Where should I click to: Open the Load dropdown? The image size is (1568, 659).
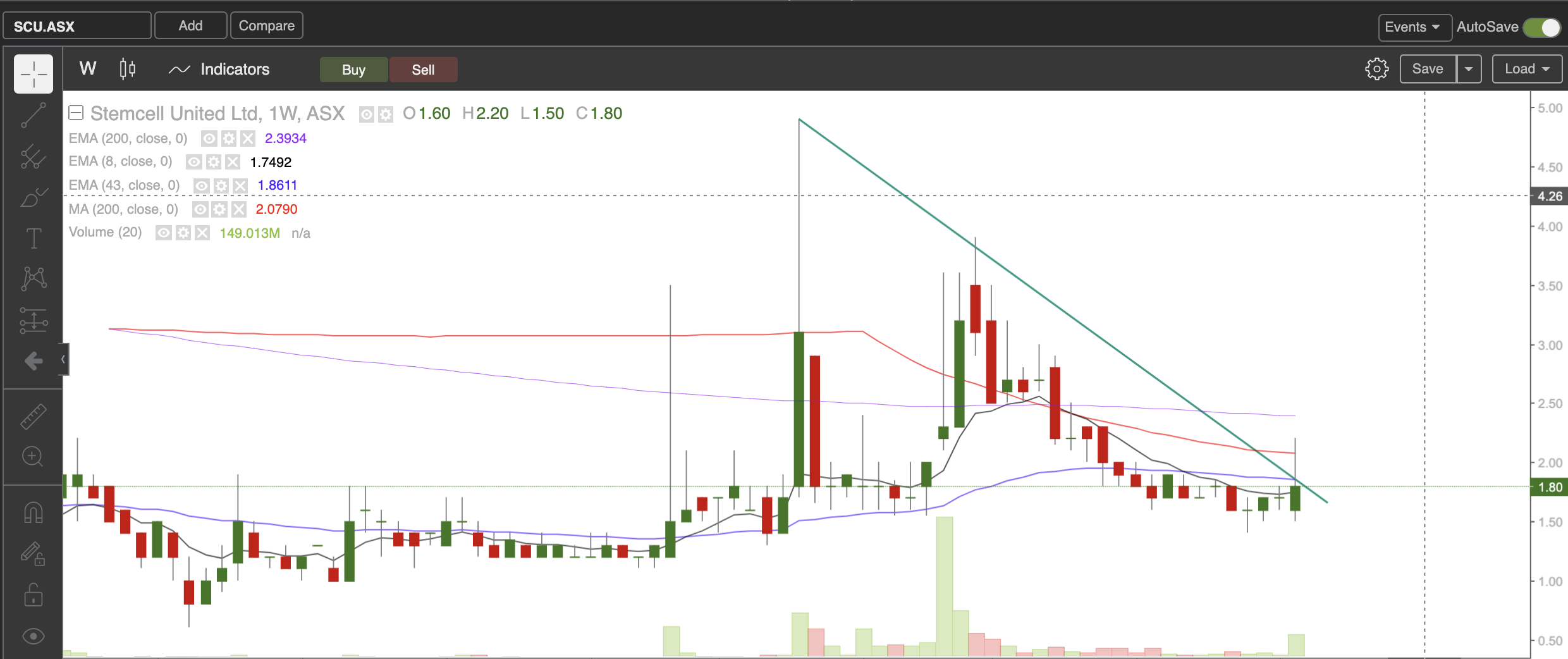(x=1526, y=69)
